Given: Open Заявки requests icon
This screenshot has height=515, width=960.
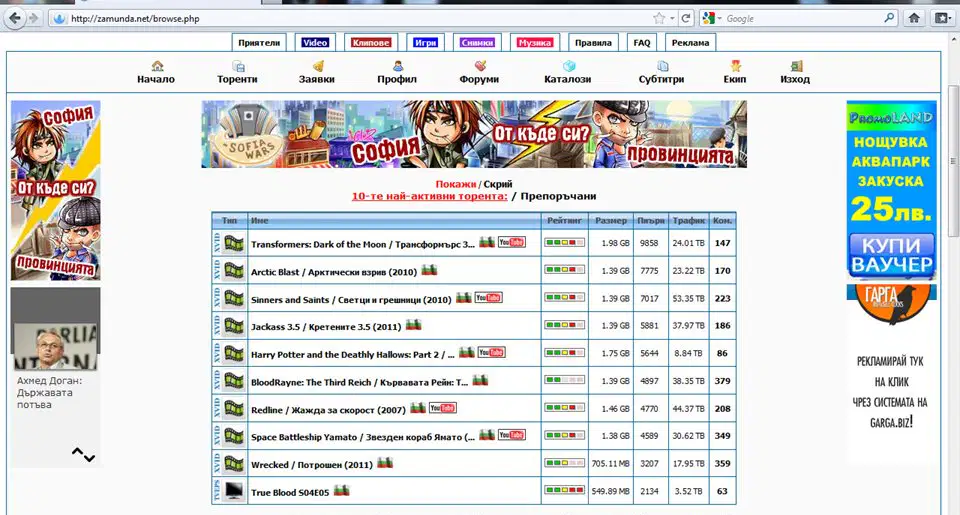Looking at the screenshot, I should (318, 66).
